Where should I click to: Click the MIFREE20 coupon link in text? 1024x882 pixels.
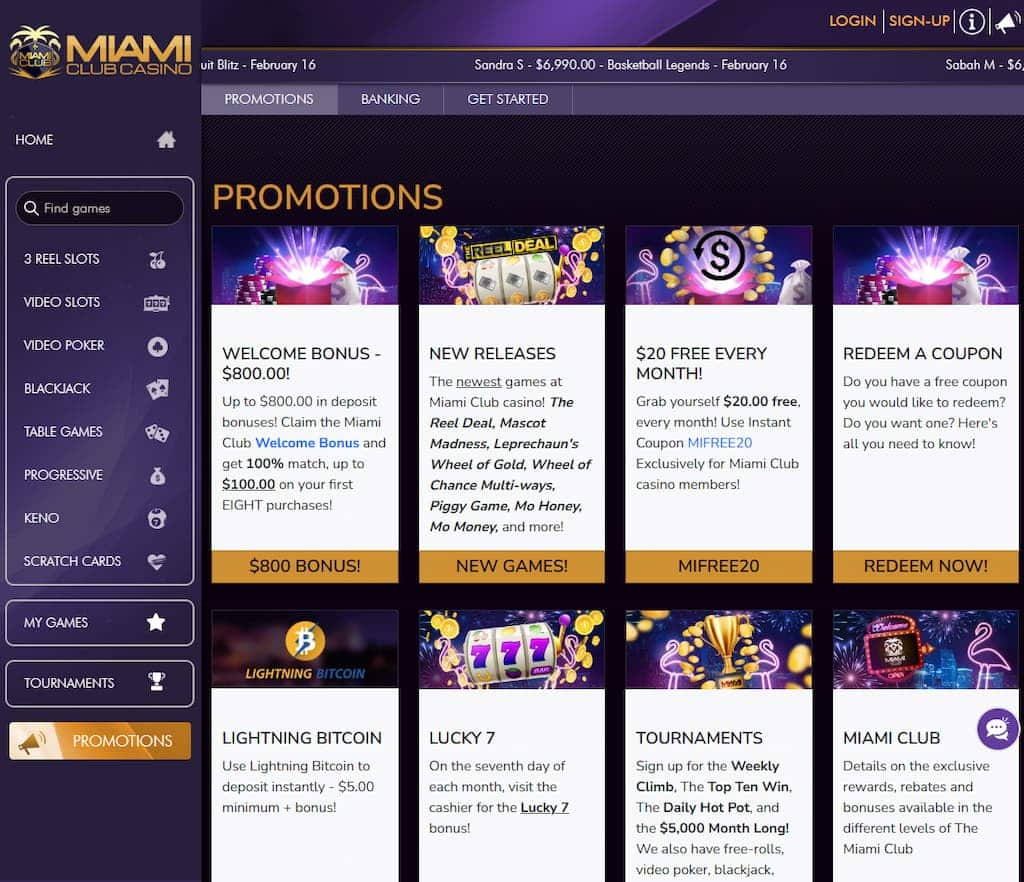coord(720,443)
